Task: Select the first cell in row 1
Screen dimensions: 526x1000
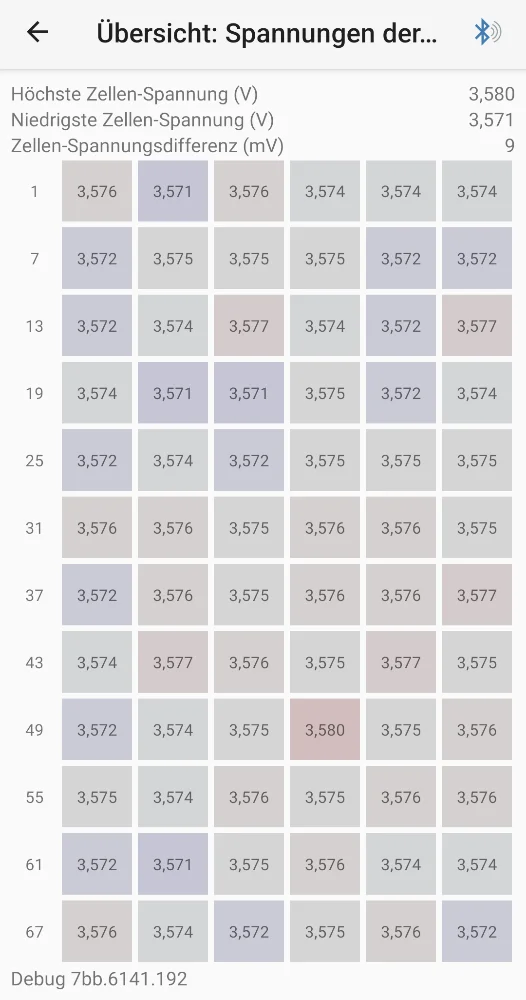Action: pyautogui.click(x=97, y=191)
